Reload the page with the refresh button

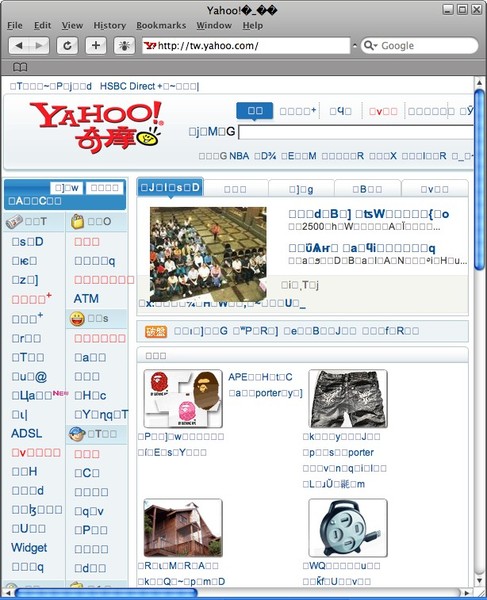pyautogui.click(x=67, y=46)
